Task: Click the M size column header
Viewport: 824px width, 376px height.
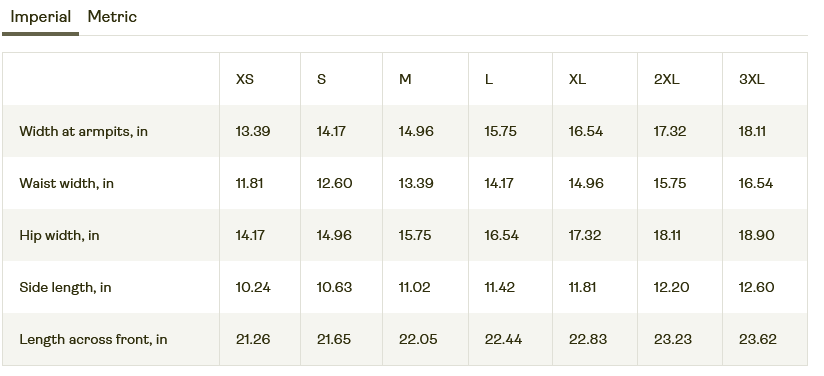Action: (x=405, y=79)
